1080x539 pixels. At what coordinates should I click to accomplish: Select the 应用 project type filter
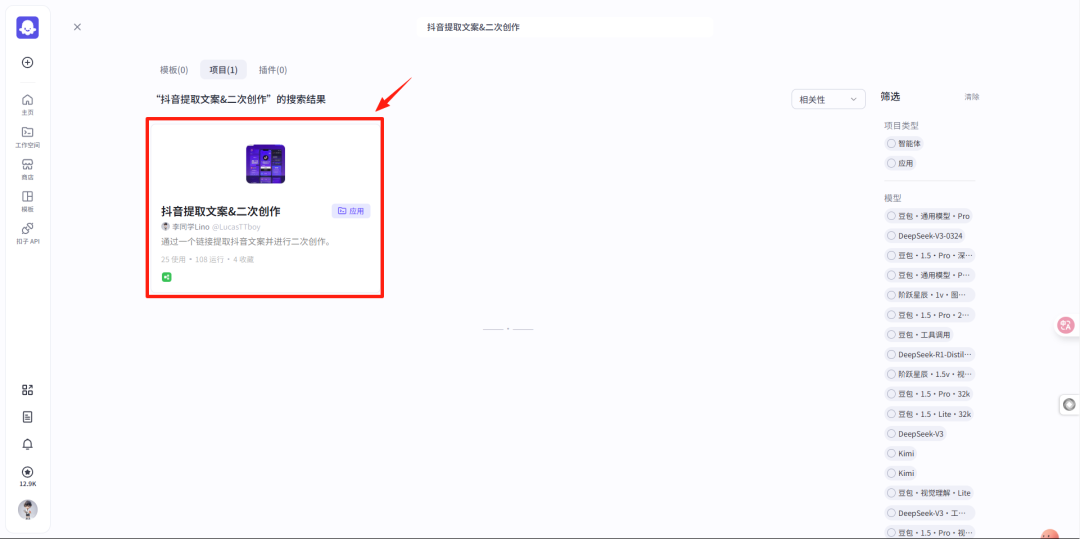pyautogui.click(x=901, y=164)
